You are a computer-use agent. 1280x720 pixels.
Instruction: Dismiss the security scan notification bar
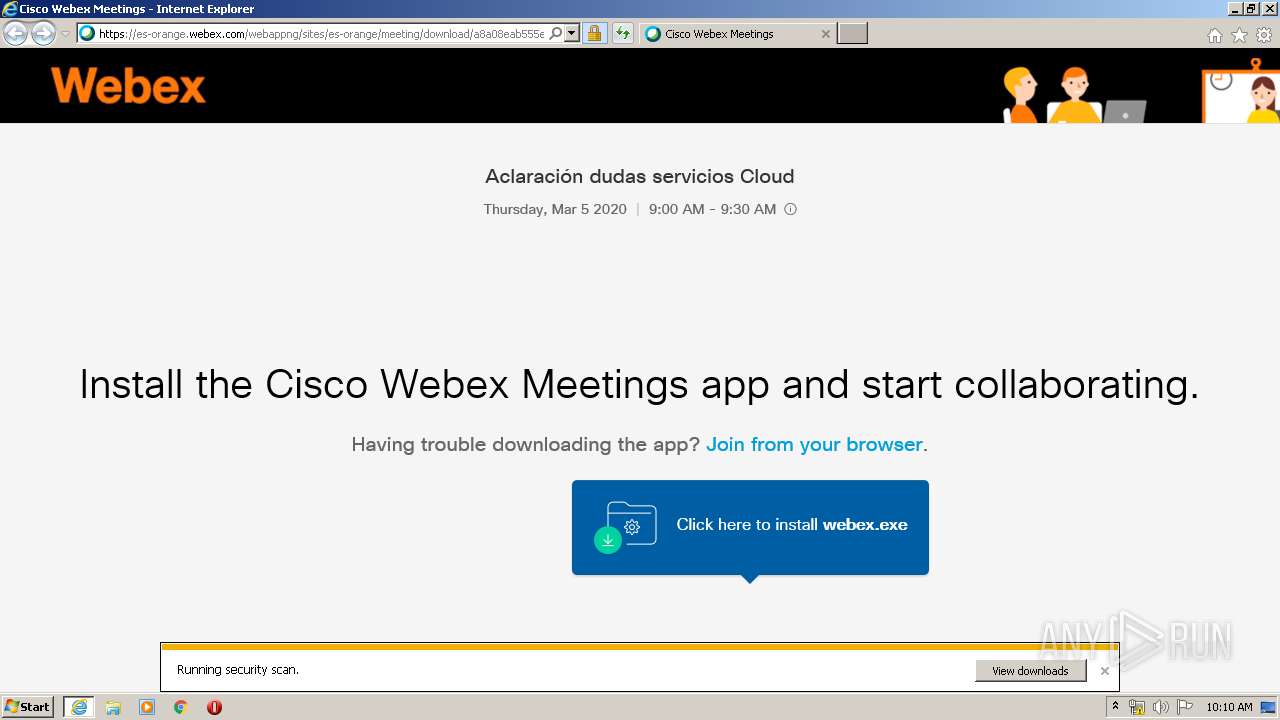pos(1104,671)
